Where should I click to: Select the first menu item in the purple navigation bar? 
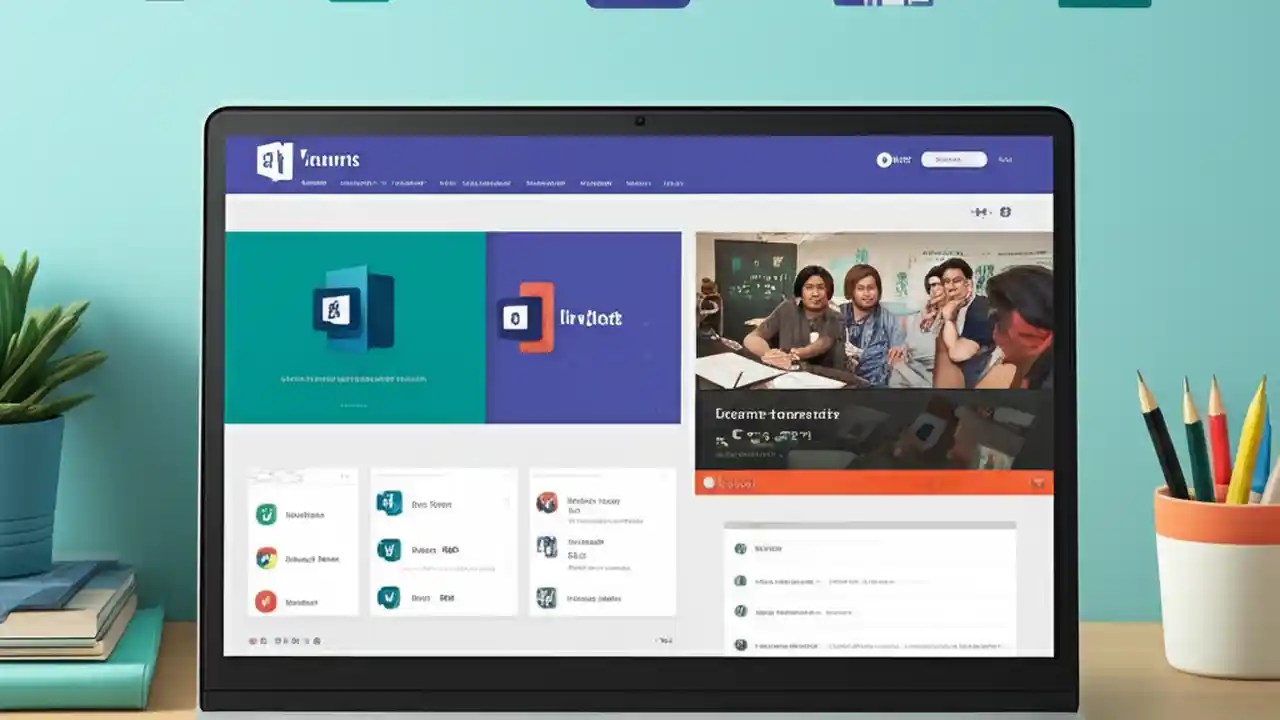[x=313, y=183]
